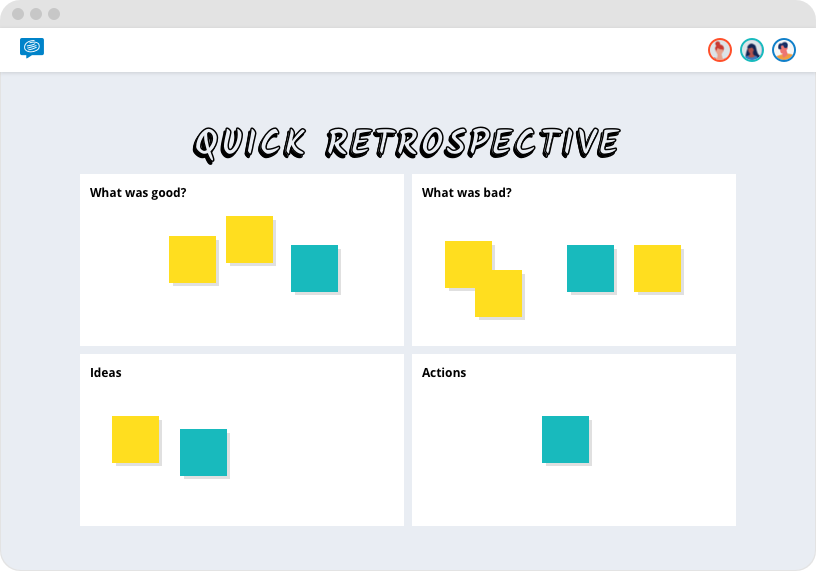Image resolution: width=816 pixels, height=571 pixels.
Task: Select the What was bad? heading
Action: (466, 193)
